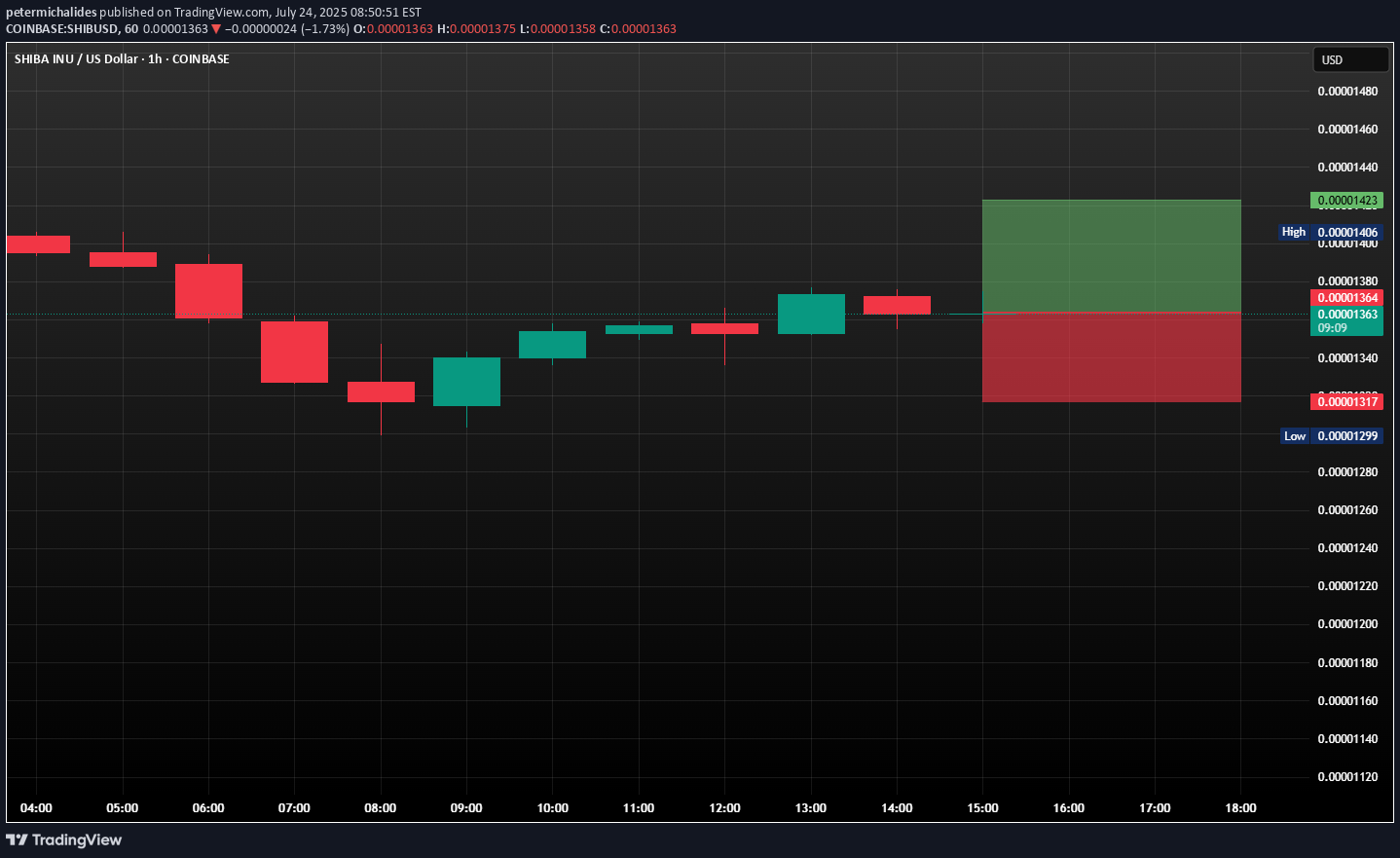Image resolution: width=1400 pixels, height=858 pixels.
Task: Select the red candle at 12:00
Action: (724, 329)
